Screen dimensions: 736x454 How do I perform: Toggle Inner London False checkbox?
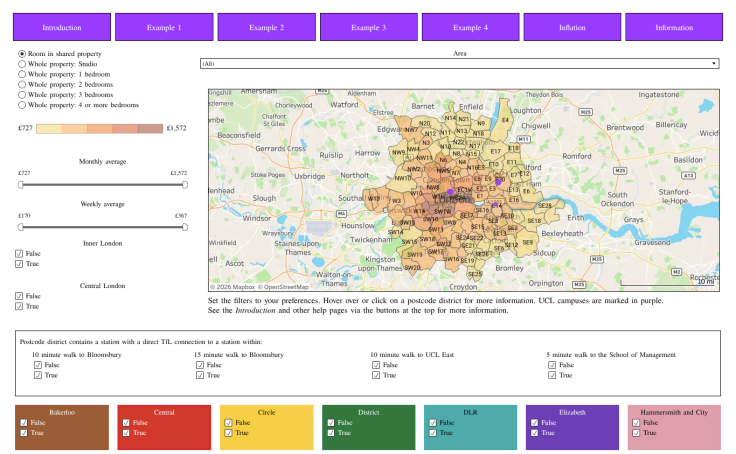click(19, 254)
